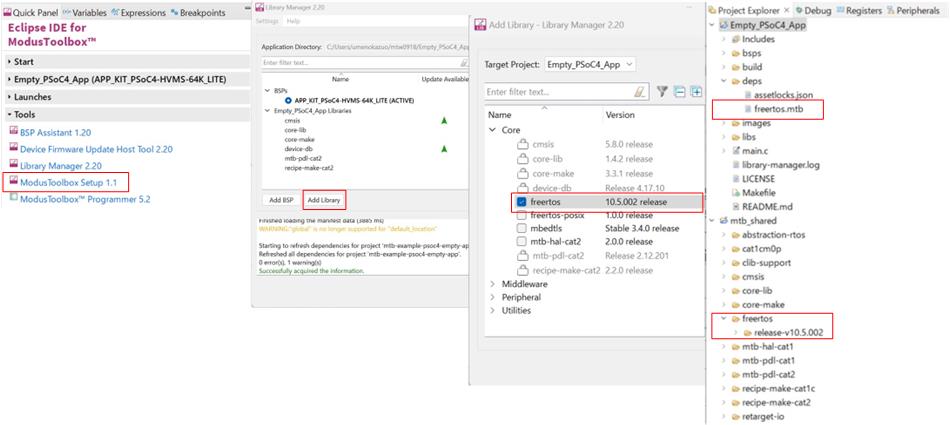Click the library-manager.log file icon
Screen dimensions: 950x425
click(x=737, y=165)
